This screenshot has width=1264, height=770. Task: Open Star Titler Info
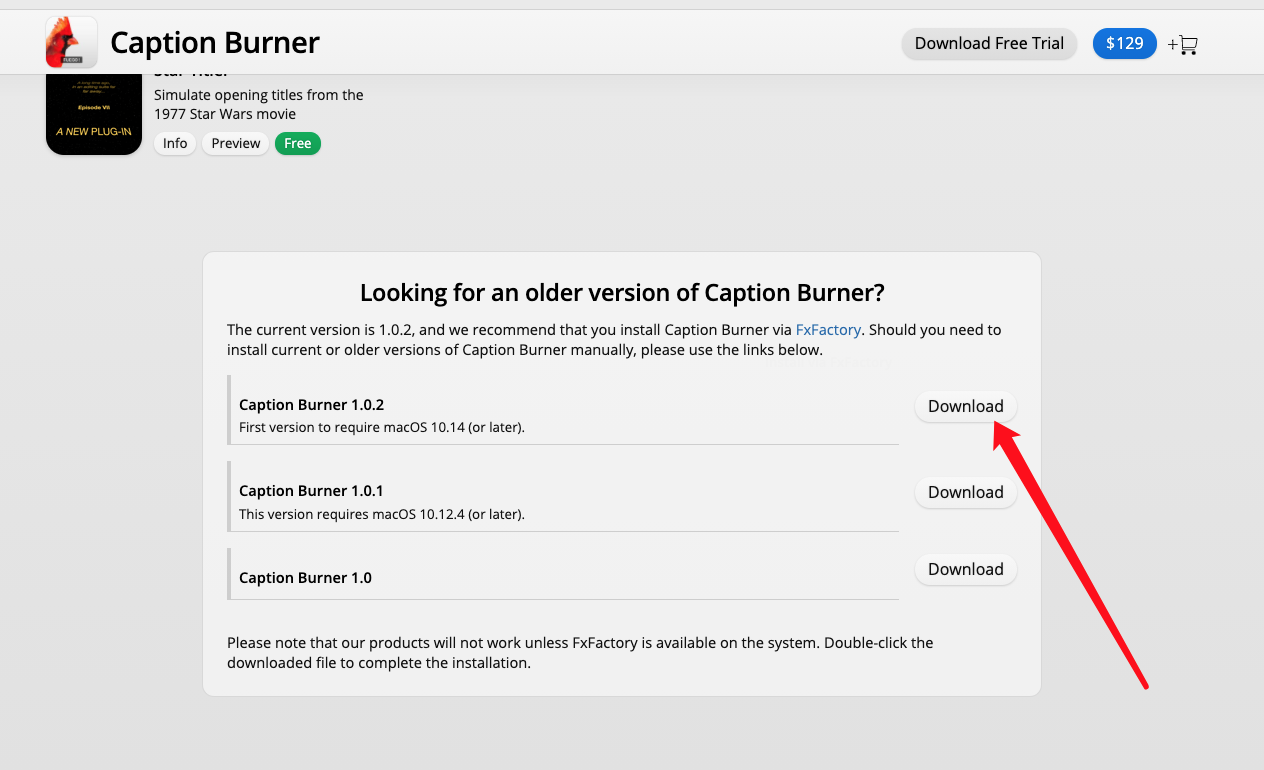point(175,143)
